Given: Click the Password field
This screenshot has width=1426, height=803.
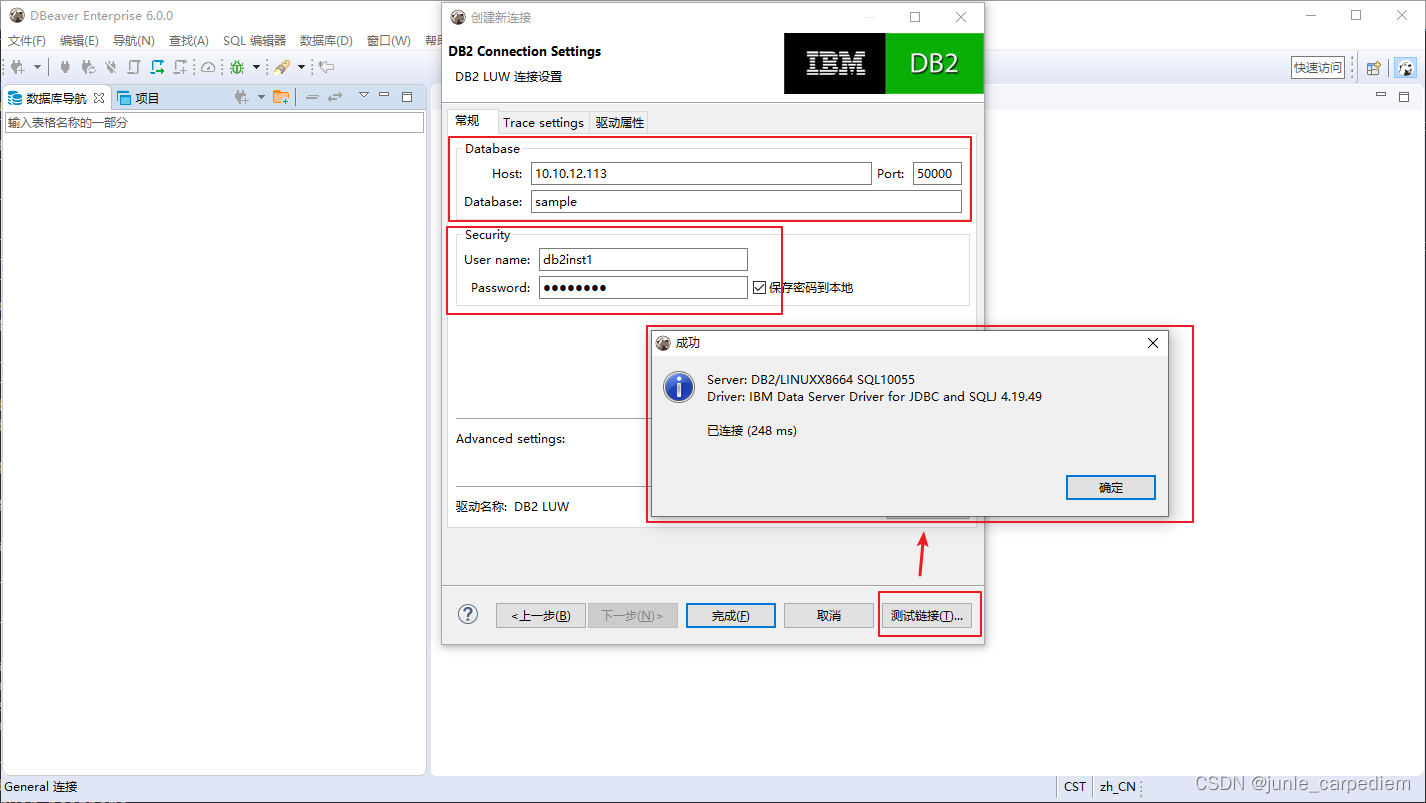Looking at the screenshot, I should click(643, 287).
